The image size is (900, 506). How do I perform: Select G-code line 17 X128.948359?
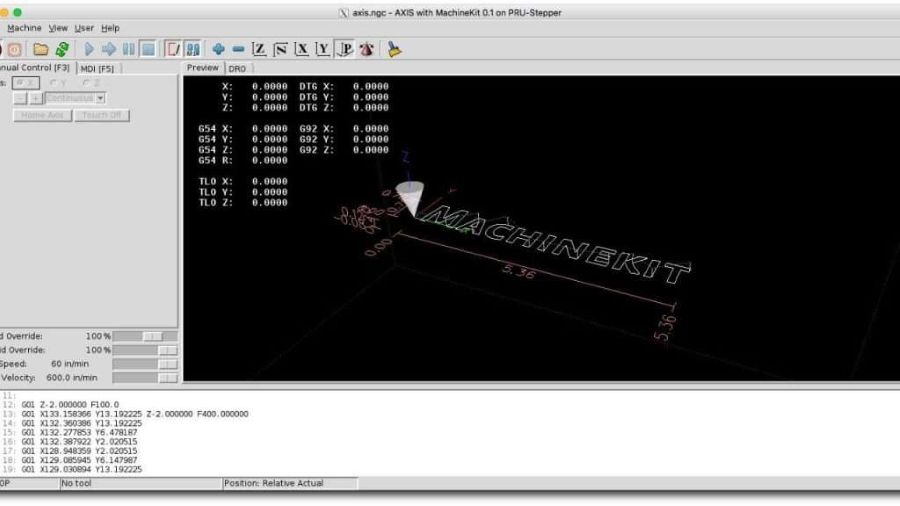79,450
